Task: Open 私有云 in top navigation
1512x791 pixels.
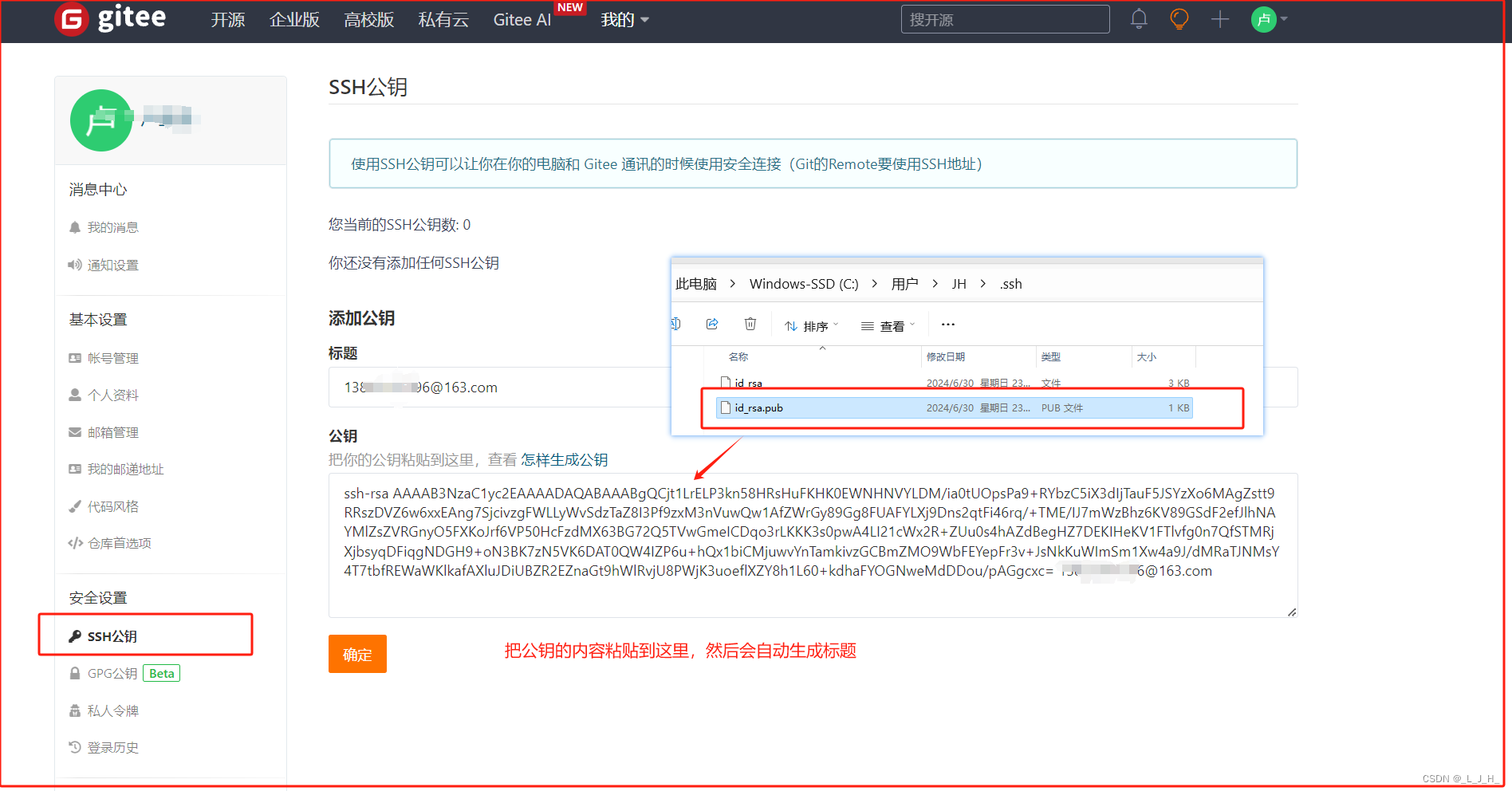Action: pos(443,20)
